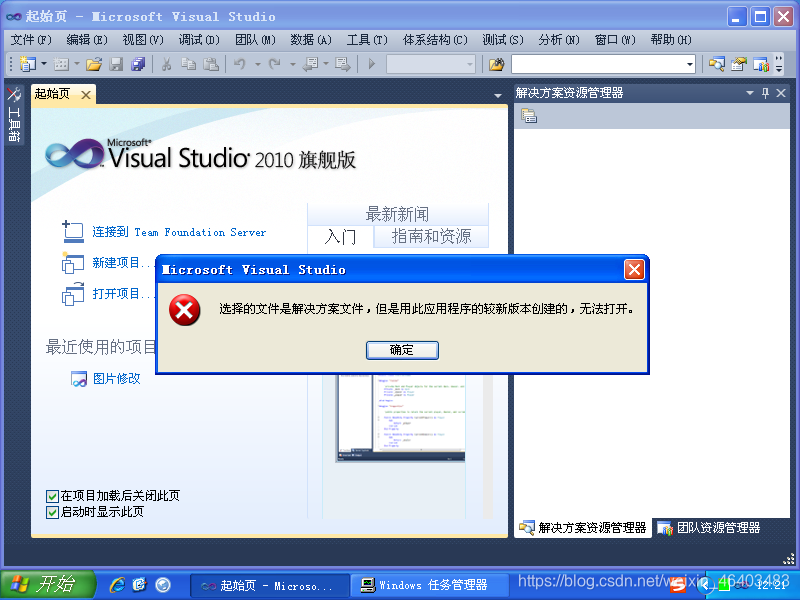Open the 体系结构(C) menu
The width and height of the screenshot is (800, 600).
[435, 39]
